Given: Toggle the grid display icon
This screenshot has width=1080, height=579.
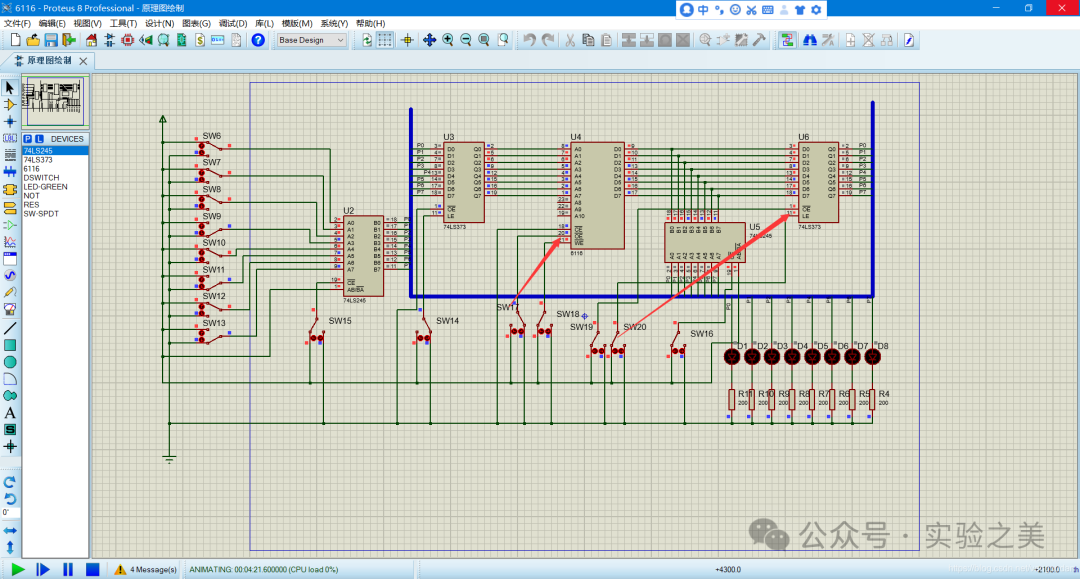Looking at the screenshot, I should pyautogui.click(x=385, y=41).
